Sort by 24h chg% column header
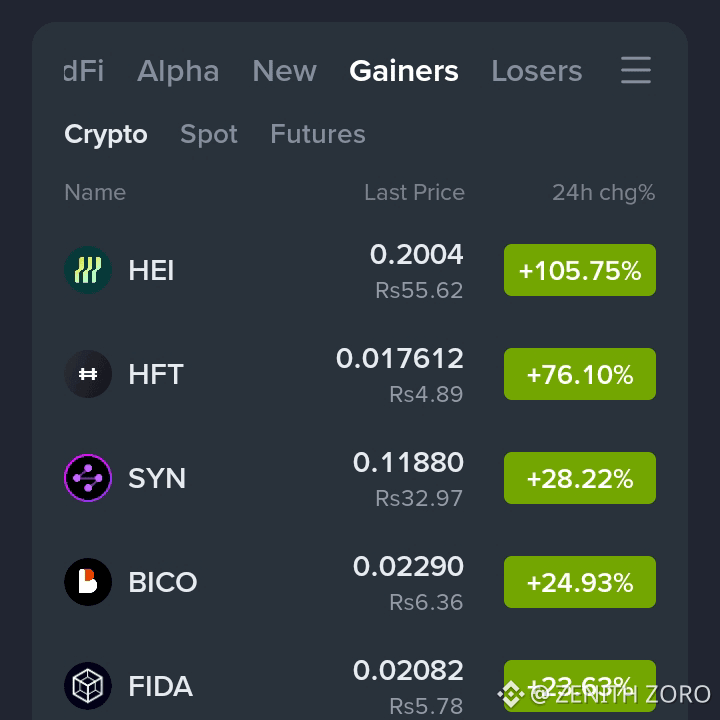720x720 pixels. 603,192
